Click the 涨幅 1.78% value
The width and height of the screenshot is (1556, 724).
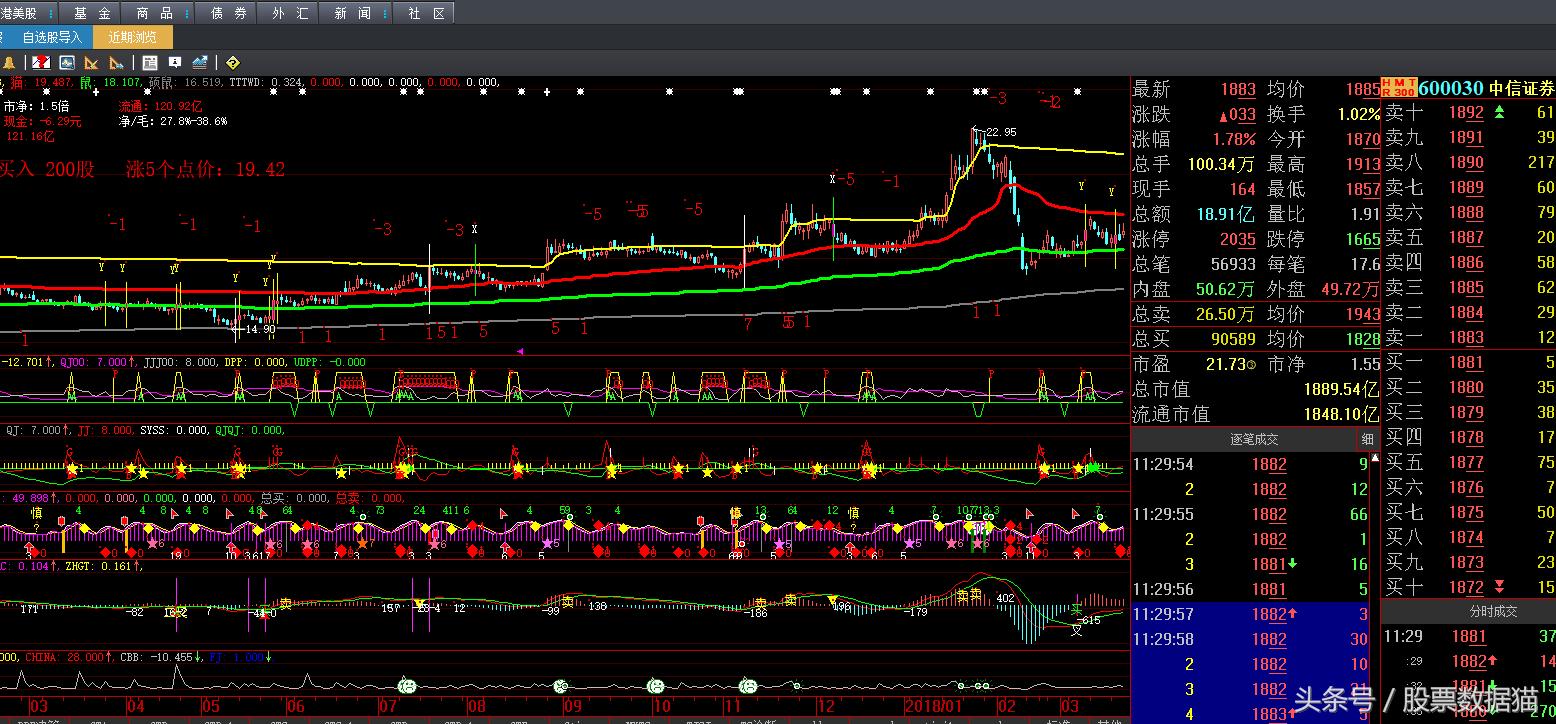point(1234,140)
